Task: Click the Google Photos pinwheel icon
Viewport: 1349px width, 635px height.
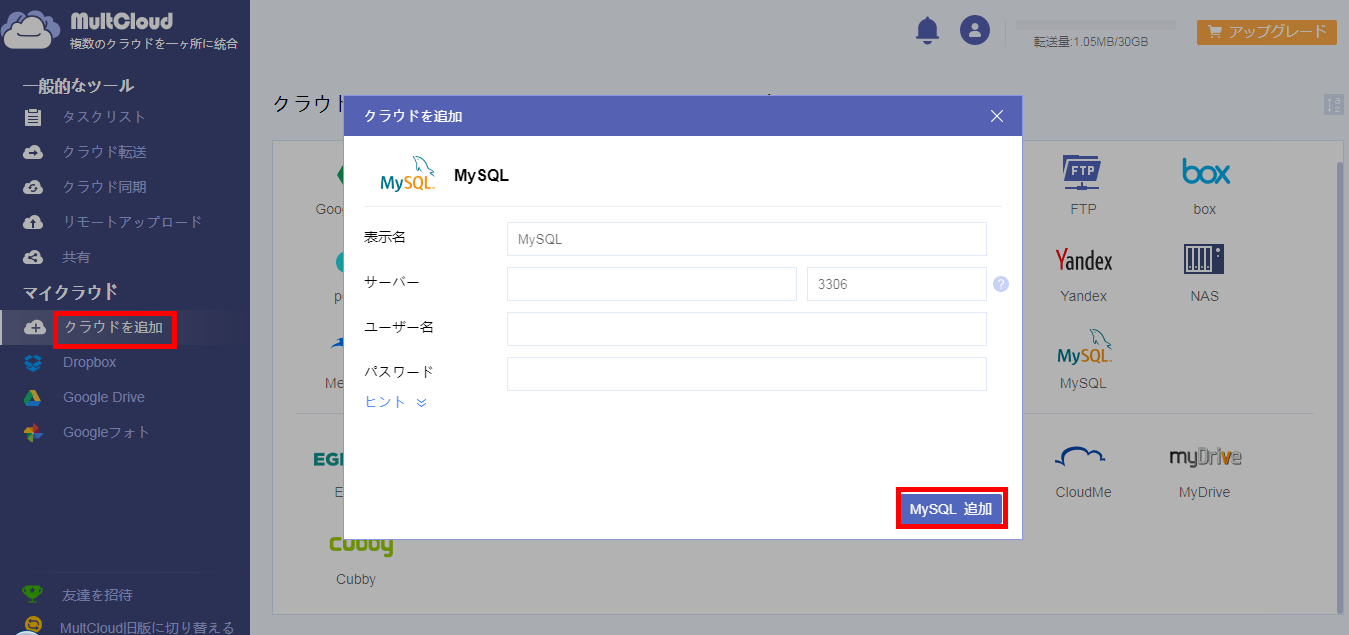Action: coord(33,432)
